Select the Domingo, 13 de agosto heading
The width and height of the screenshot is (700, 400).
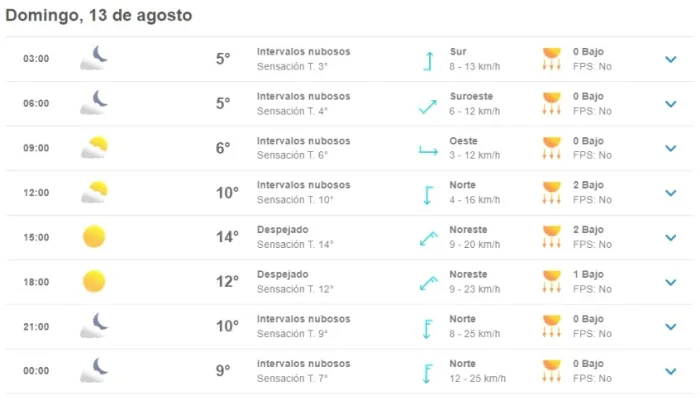click(99, 15)
